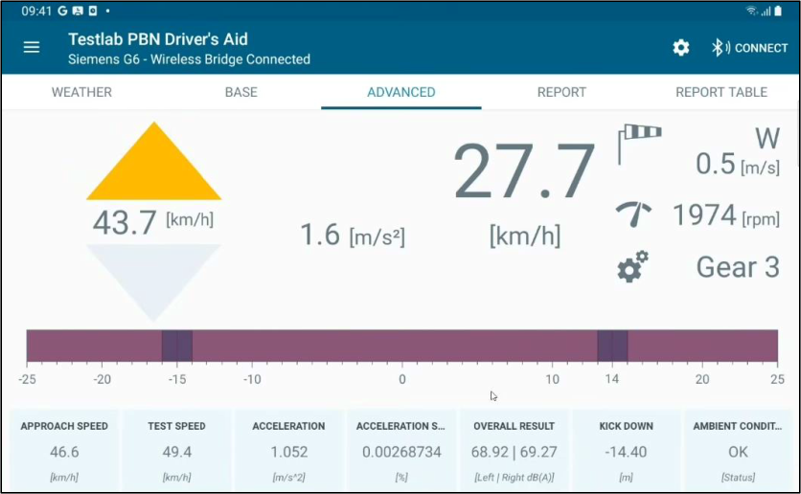Tap the Bluetooth connect icon
Image resolution: width=801 pixels, height=494 pixels.
point(718,48)
